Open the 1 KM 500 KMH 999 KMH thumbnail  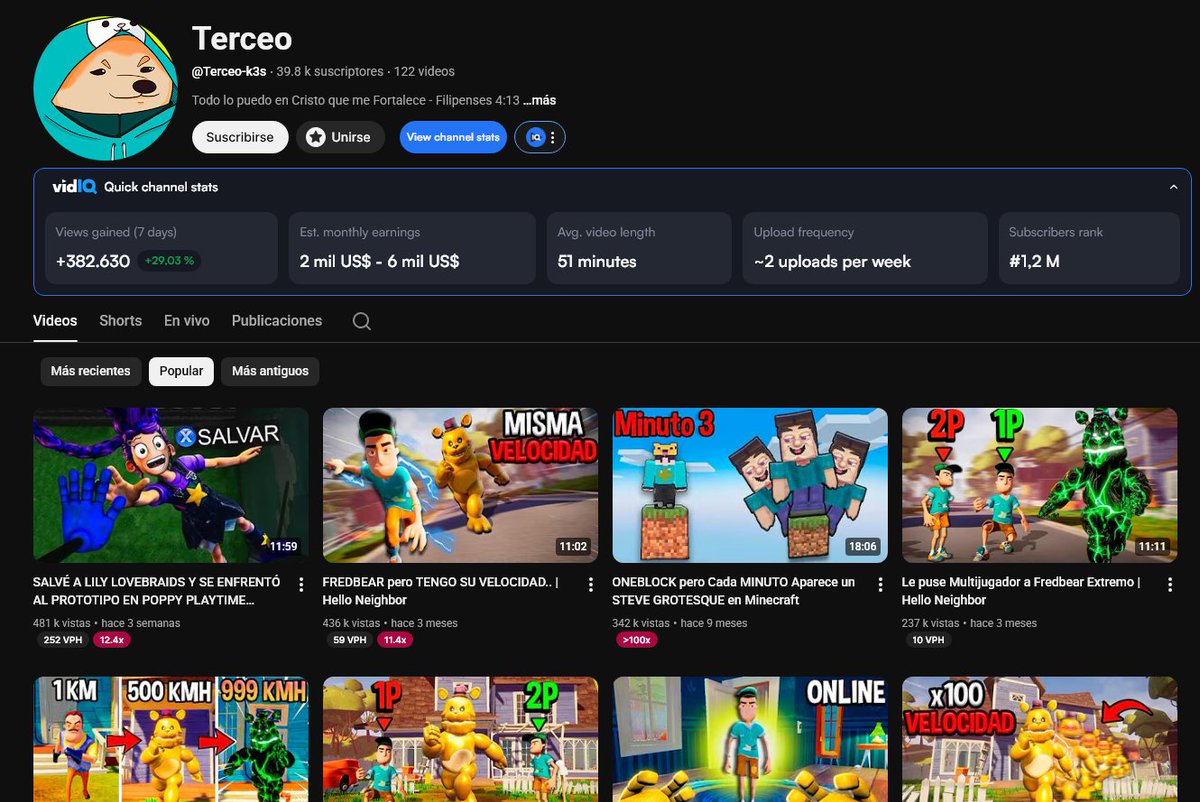[x=171, y=739]
